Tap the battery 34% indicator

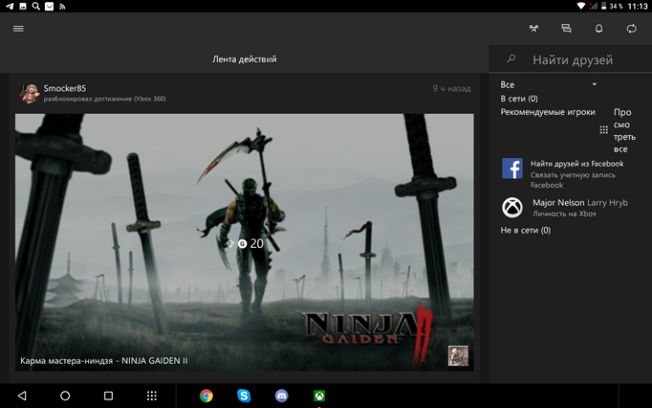(x=611, y=6)
